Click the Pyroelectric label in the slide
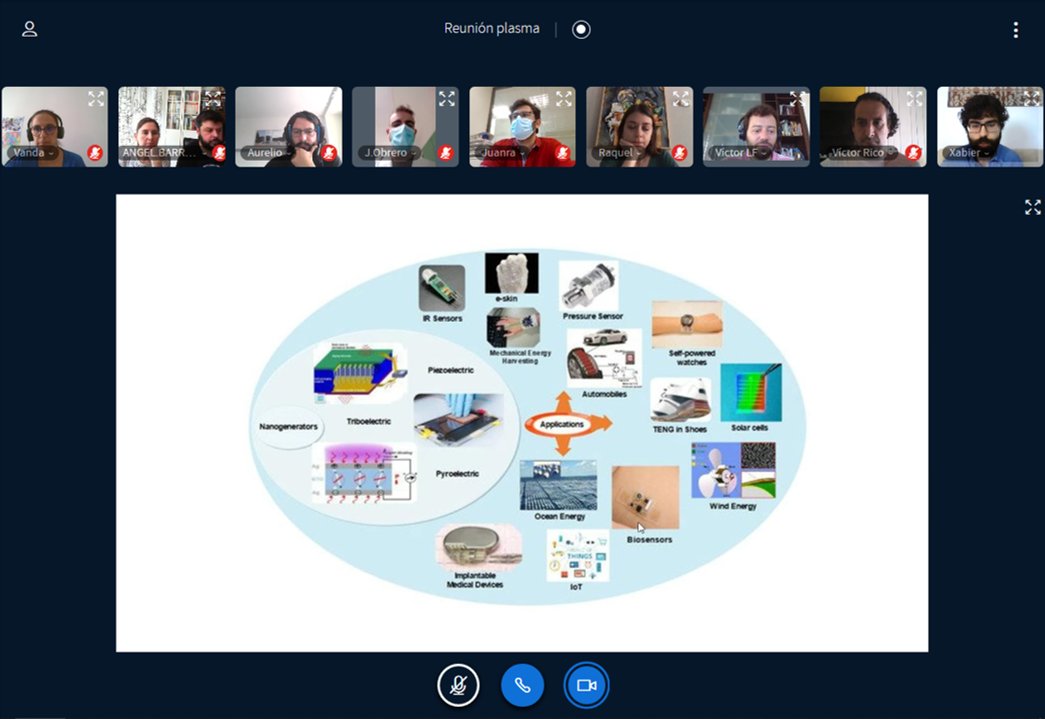Image resolution: width=1045 pixels, height=719 pixels. 457,474
